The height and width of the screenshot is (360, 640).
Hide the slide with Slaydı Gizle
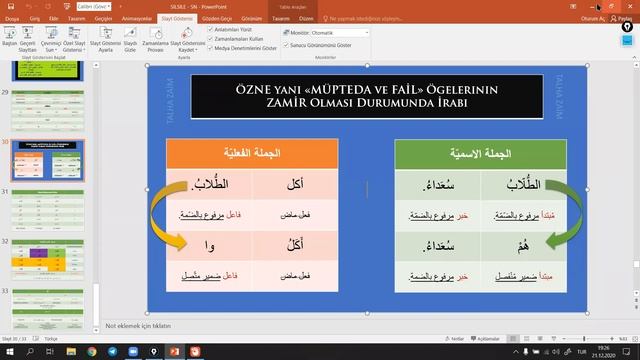pyautogui.click(x=130, y=39)
